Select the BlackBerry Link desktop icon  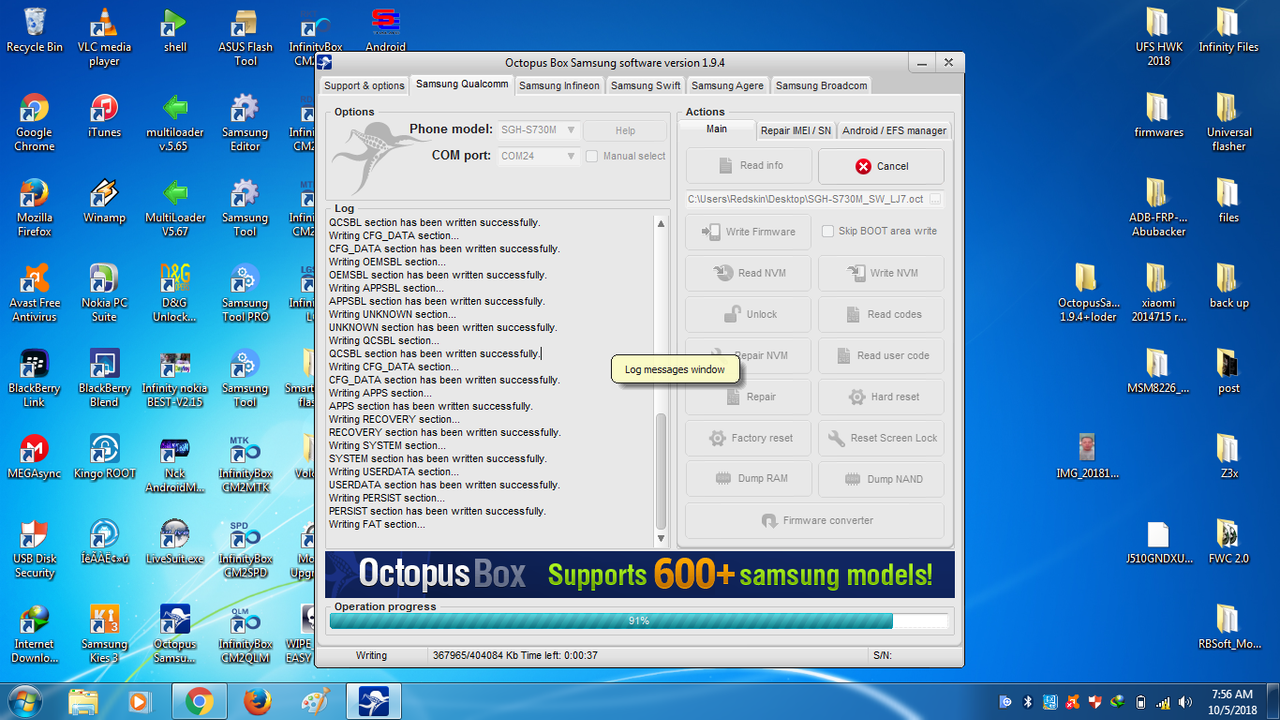pos(34,378)
